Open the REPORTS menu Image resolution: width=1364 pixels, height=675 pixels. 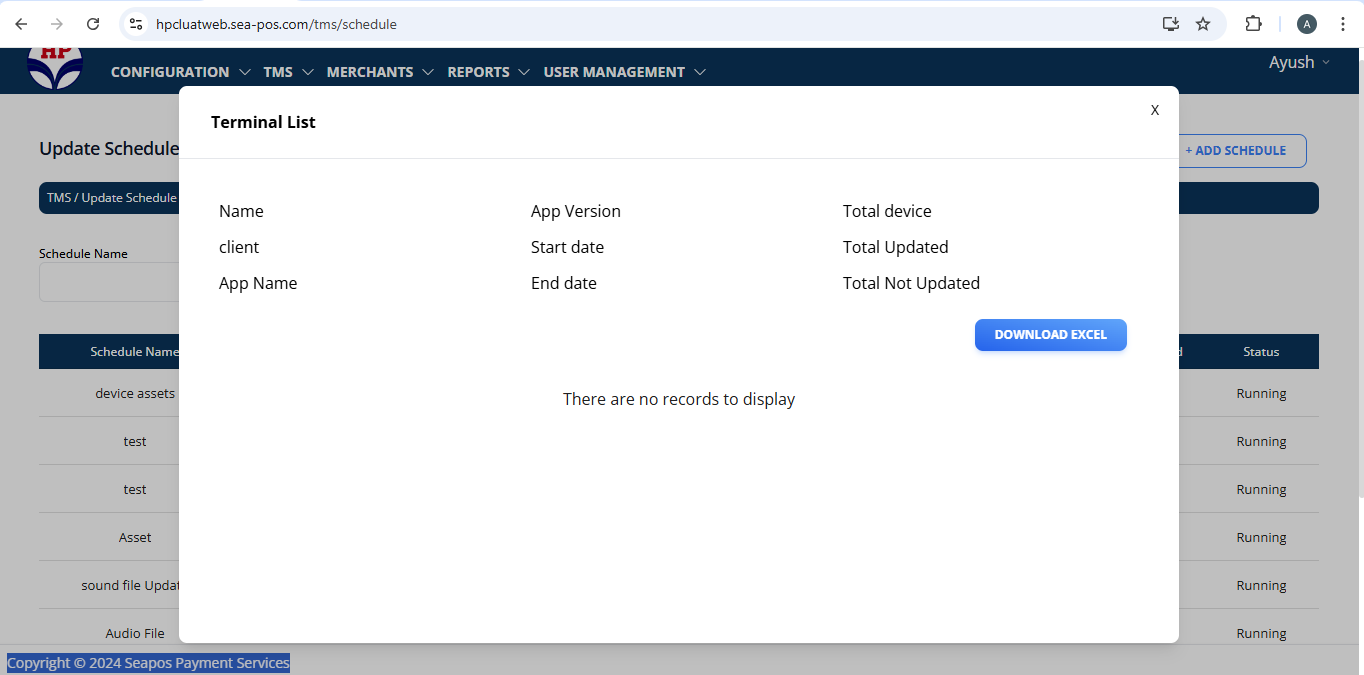(x=488, y=72)
